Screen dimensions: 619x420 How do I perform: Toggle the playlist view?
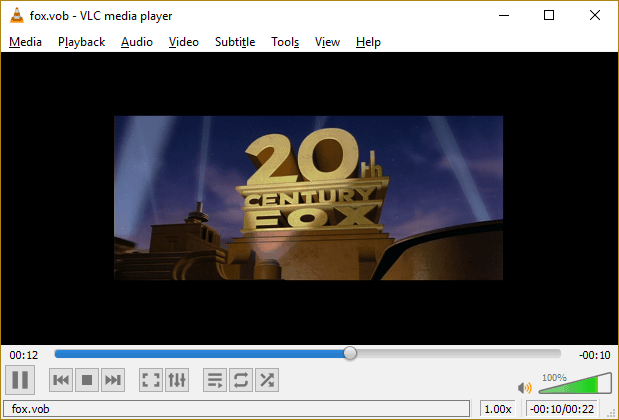(215, 380)
